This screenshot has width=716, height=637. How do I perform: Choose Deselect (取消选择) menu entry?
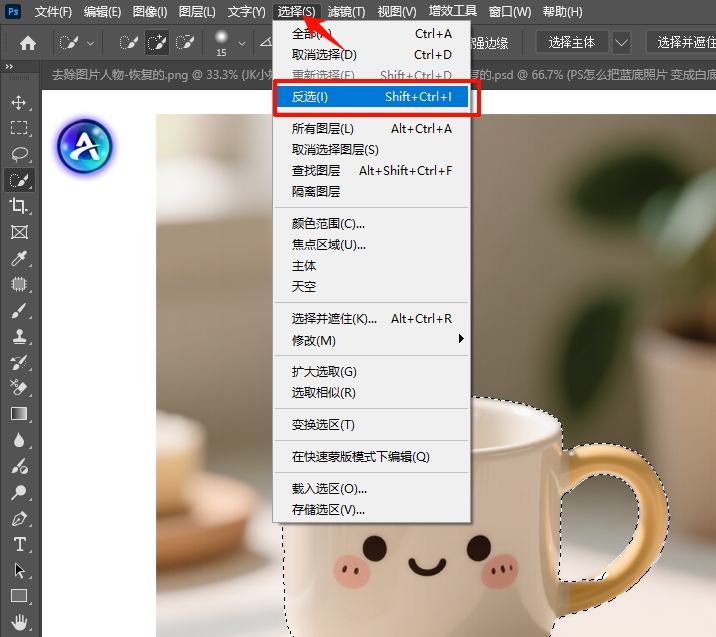pos(372,55)
